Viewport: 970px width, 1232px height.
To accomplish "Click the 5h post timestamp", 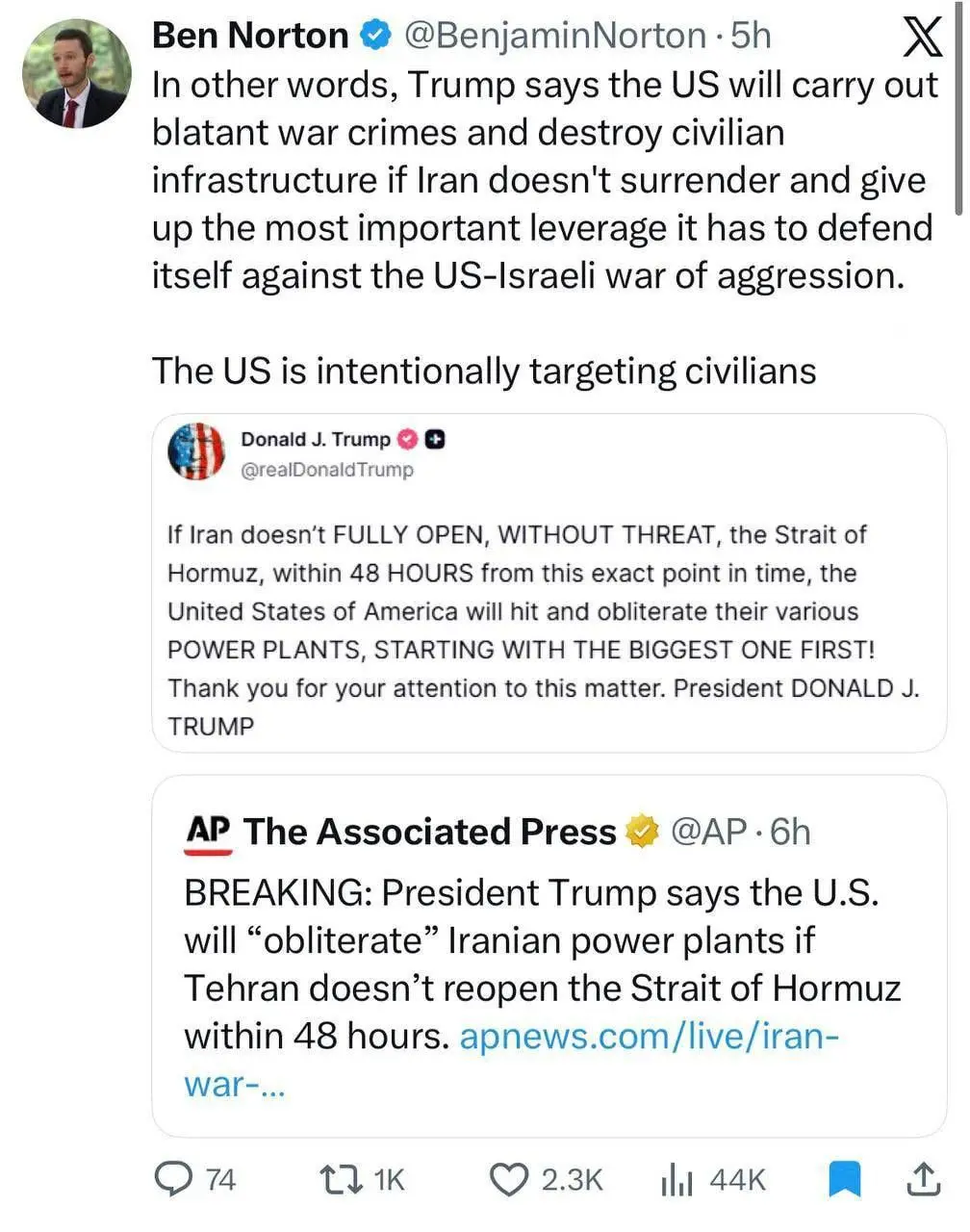I will tap(751, 36).
